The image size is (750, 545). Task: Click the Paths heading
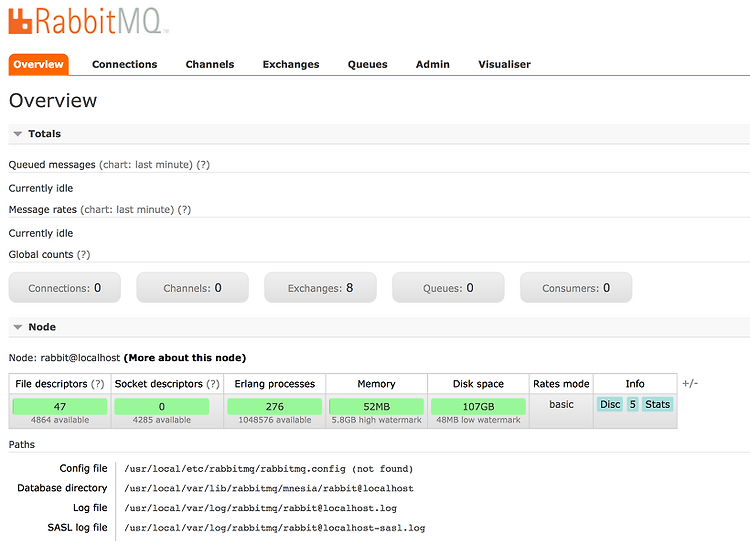tap(22, 445)
